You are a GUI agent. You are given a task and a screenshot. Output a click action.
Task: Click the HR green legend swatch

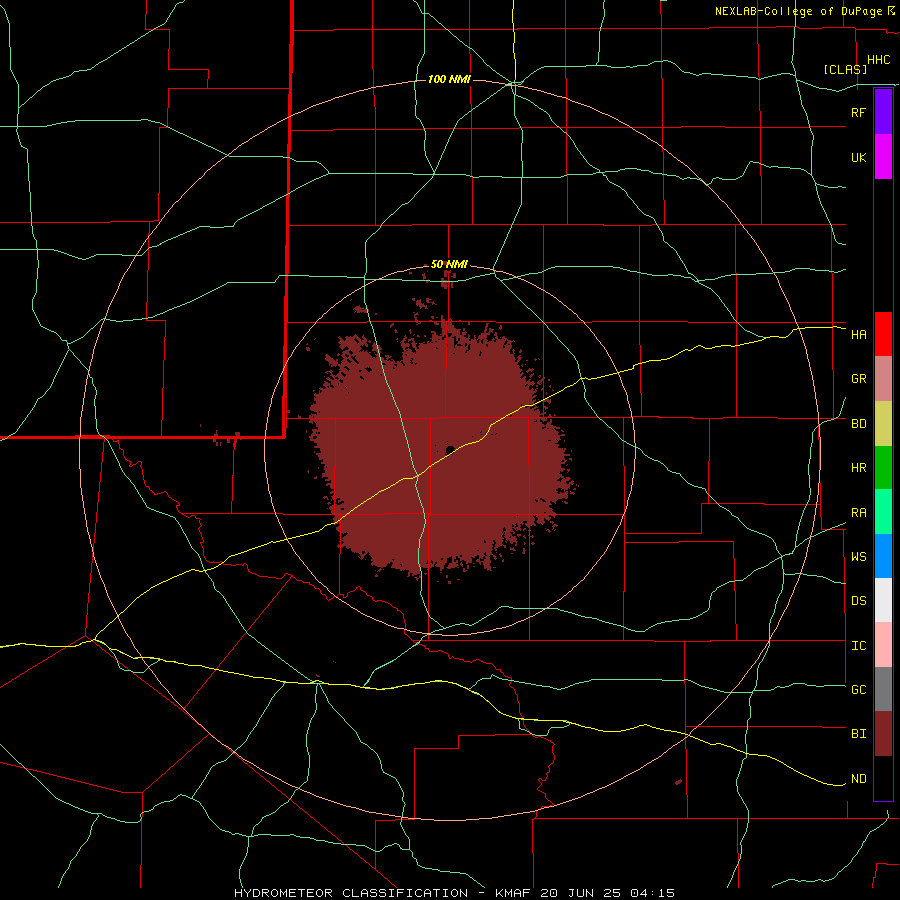[x=883, y=468]
